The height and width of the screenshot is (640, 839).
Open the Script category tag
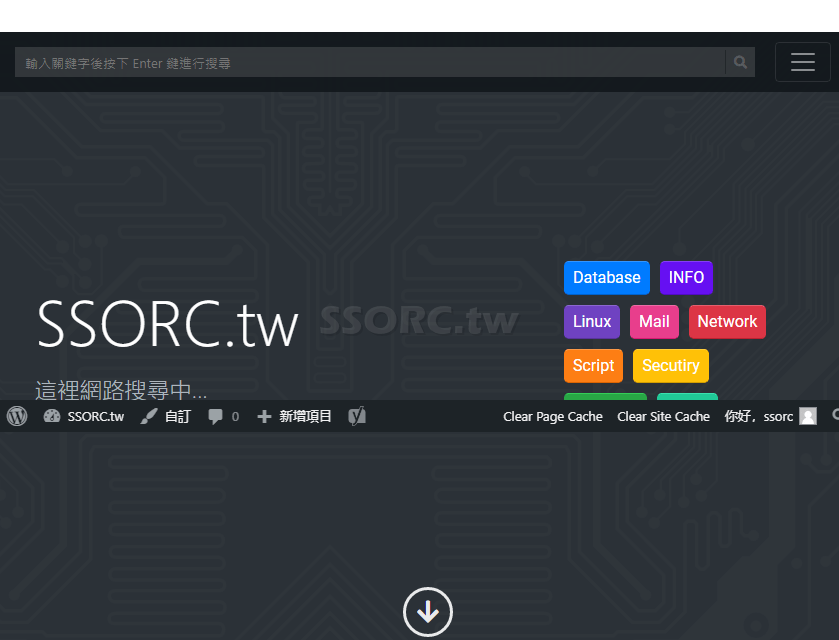[593, 365]
